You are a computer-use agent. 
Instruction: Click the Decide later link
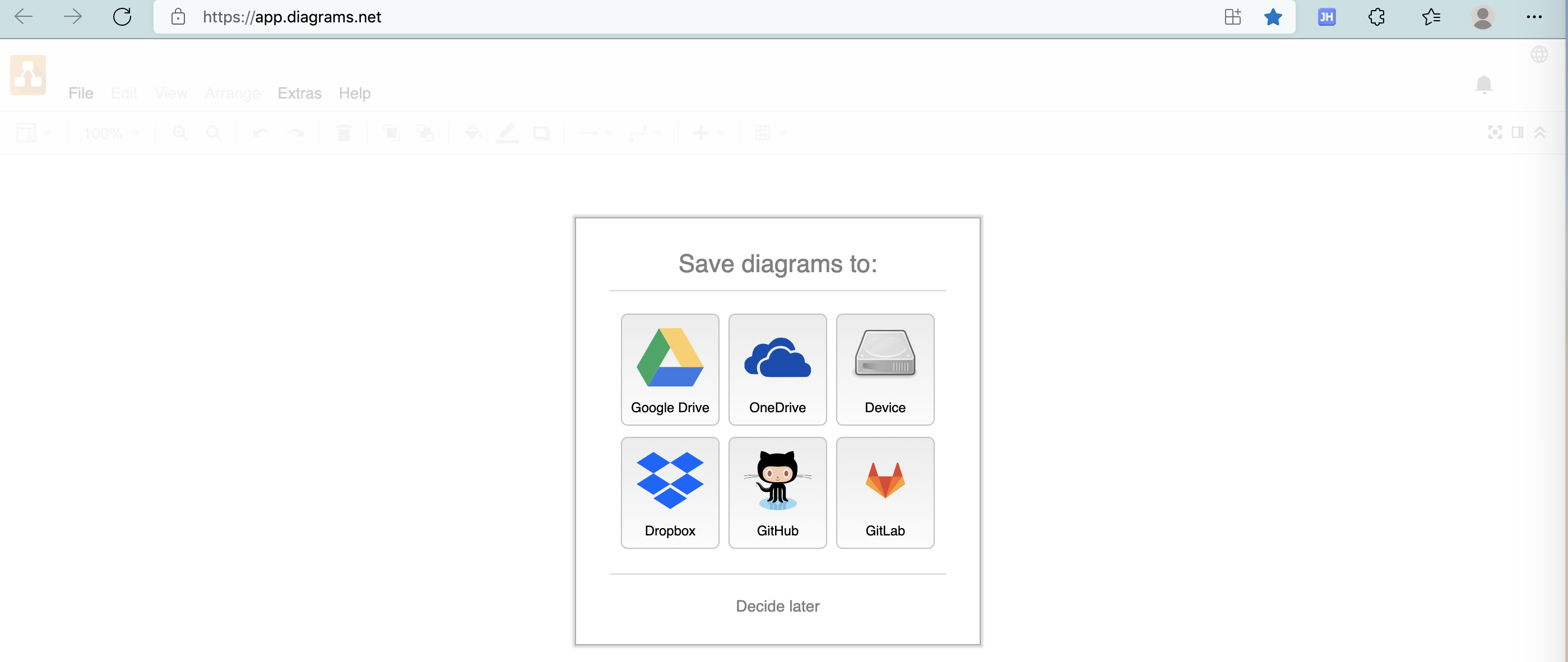[777, 606]
